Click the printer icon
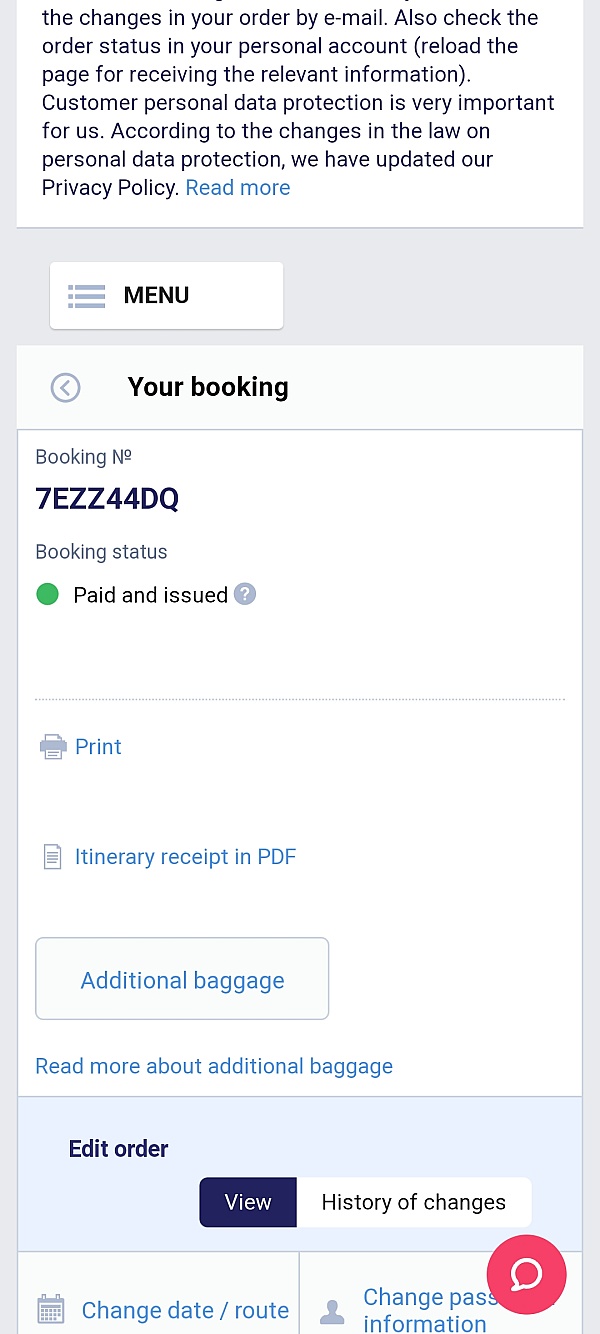The width and height of the screenshot is (600, 1334). point(52,747)
